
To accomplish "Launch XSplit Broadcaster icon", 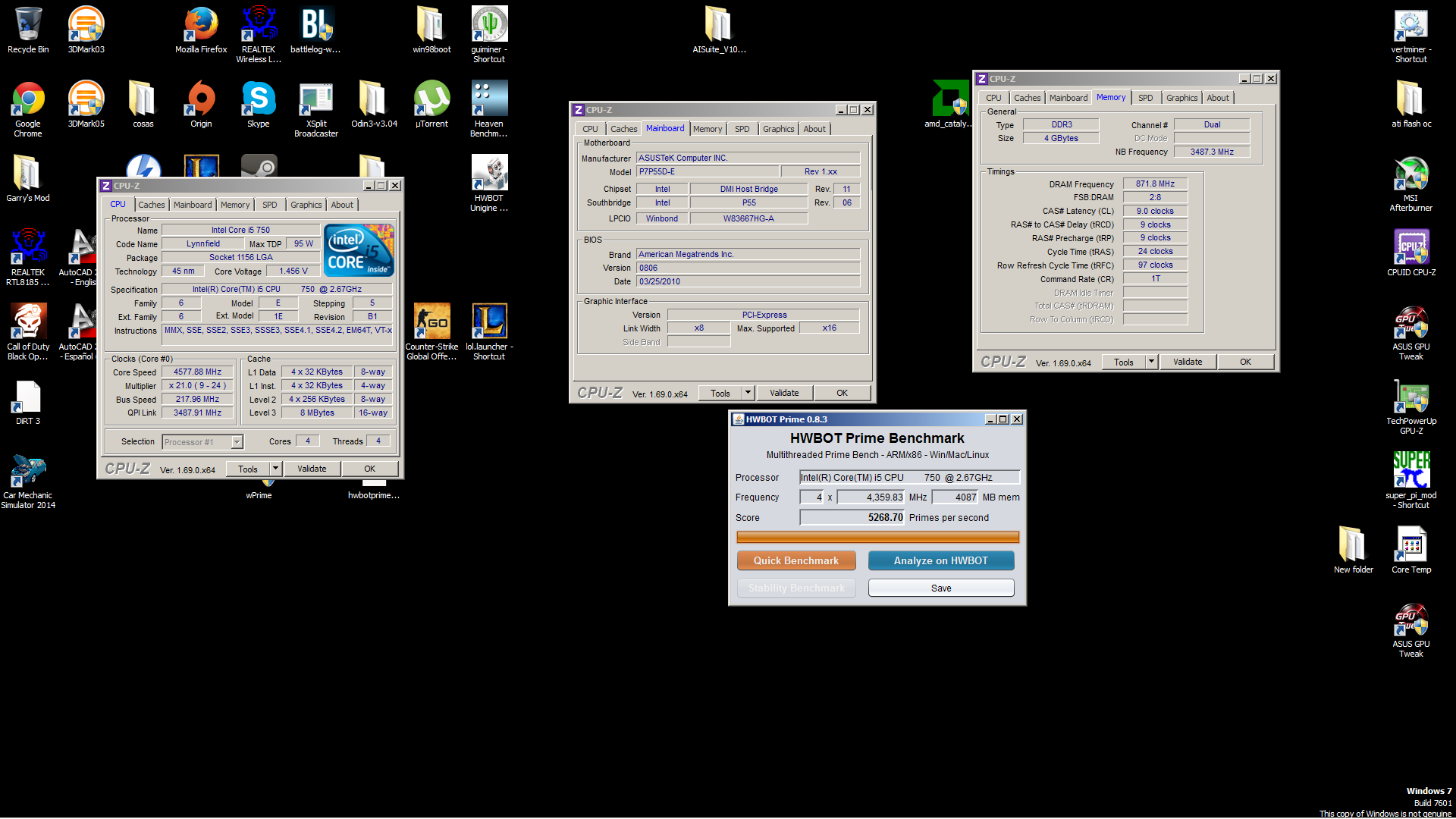I will tap(316, 108).
